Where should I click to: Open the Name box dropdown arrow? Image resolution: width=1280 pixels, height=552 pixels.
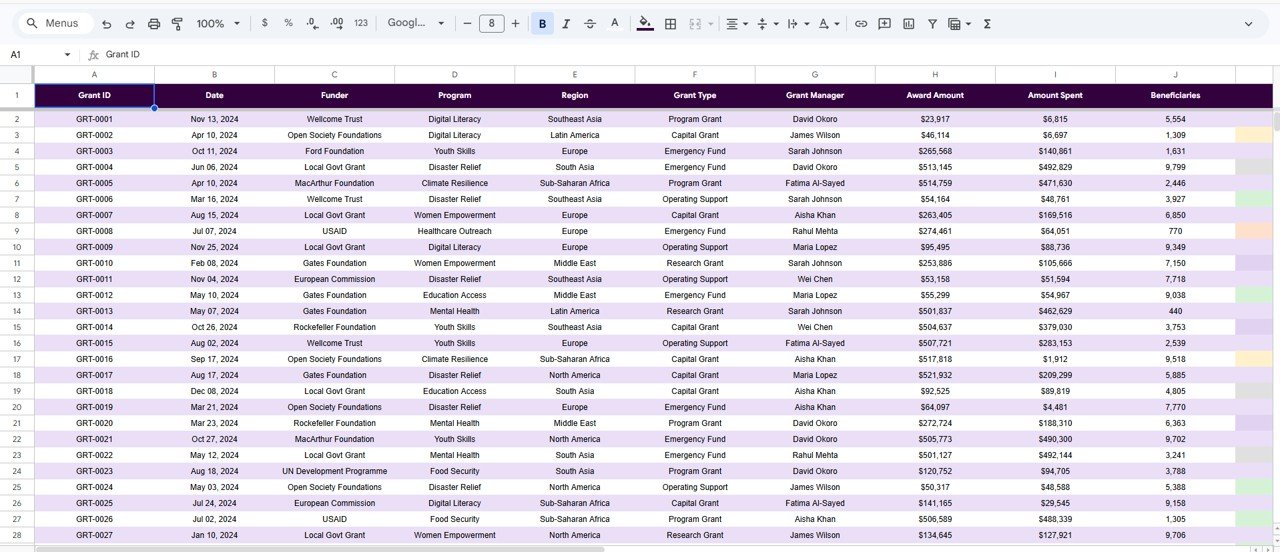(x=67, y=55)
